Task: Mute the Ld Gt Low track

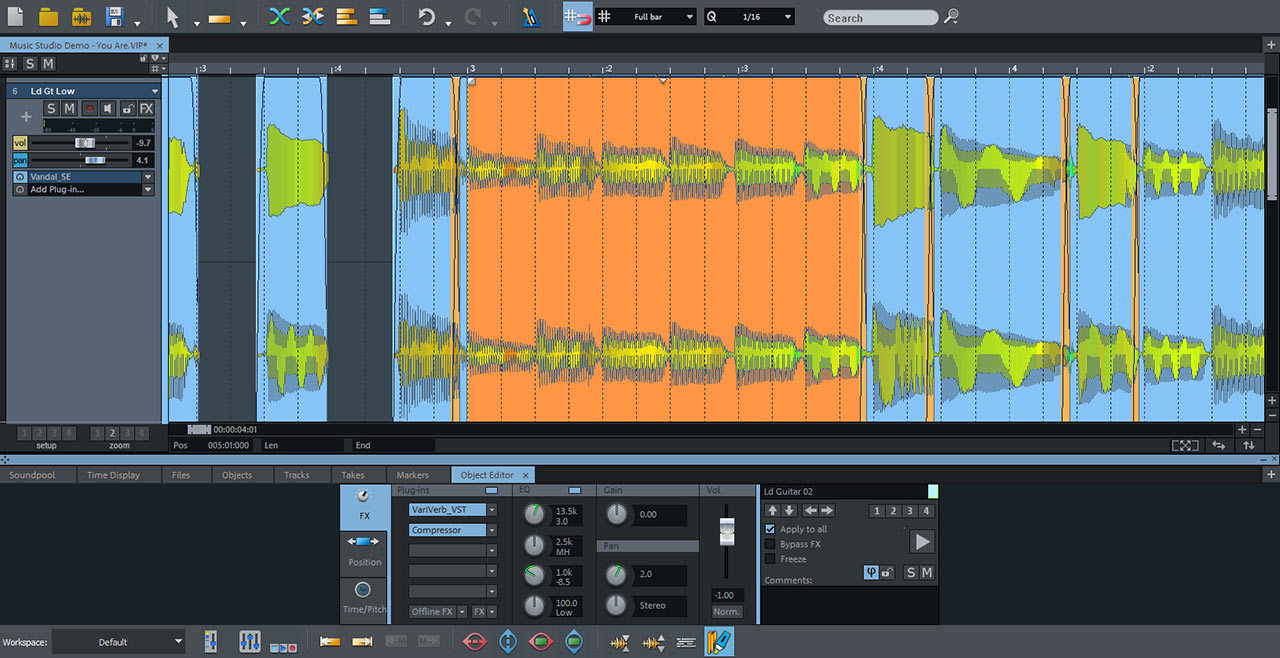Action: (x=69, y=108)
